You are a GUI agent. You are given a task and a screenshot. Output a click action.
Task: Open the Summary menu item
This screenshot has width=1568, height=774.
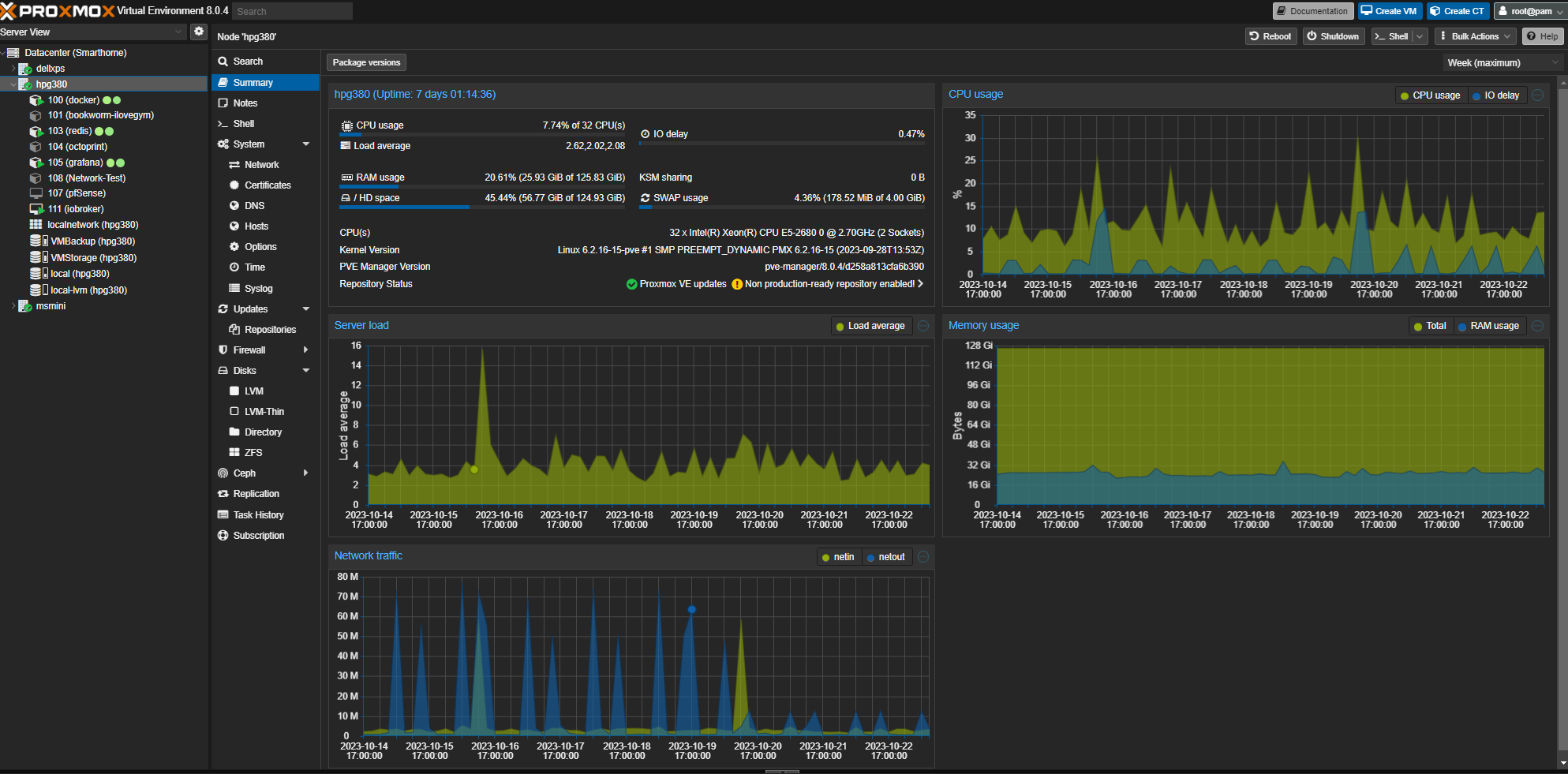pyautogui.click(x=265, y=83)
